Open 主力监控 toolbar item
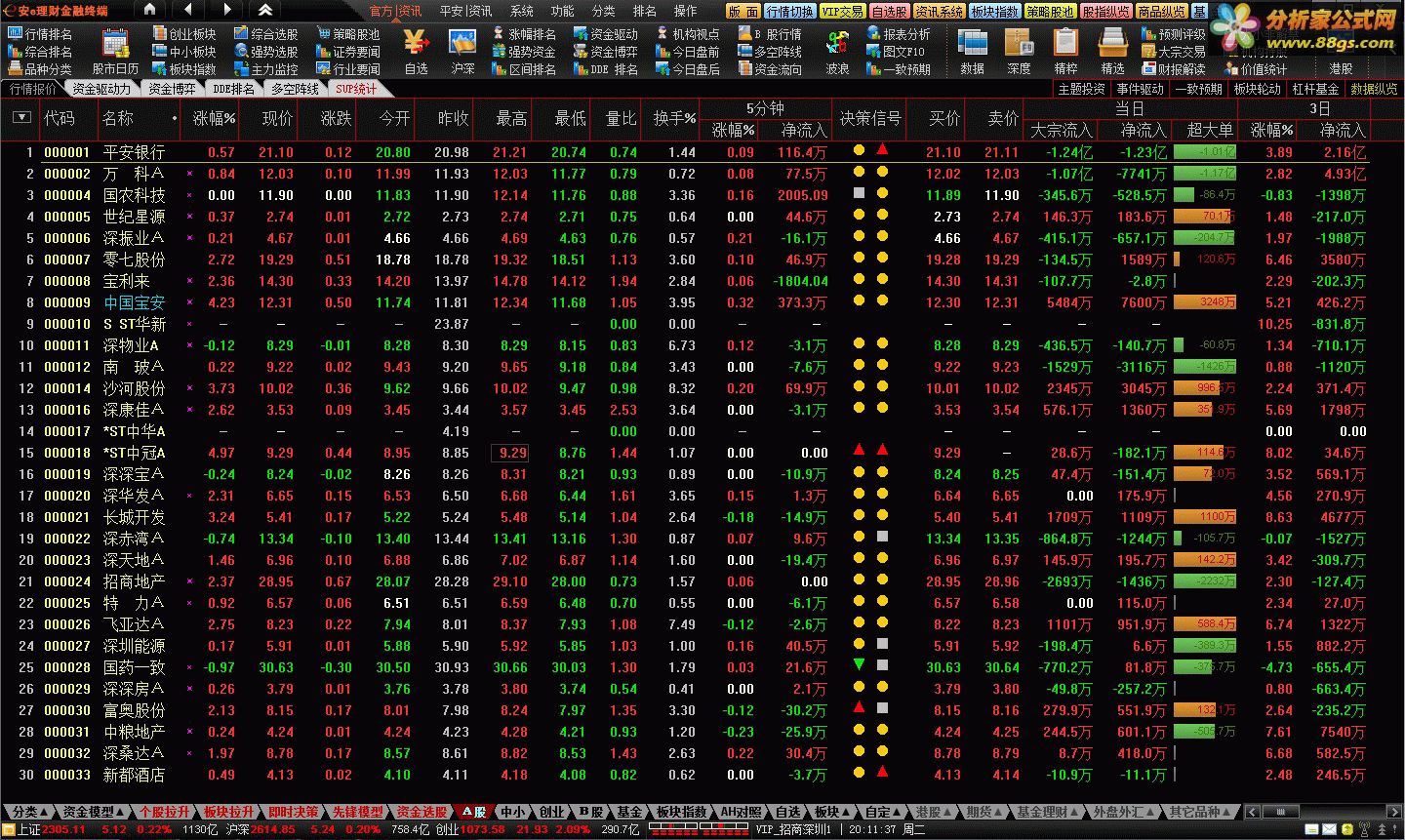The image size is (1405, 840). 266,69
